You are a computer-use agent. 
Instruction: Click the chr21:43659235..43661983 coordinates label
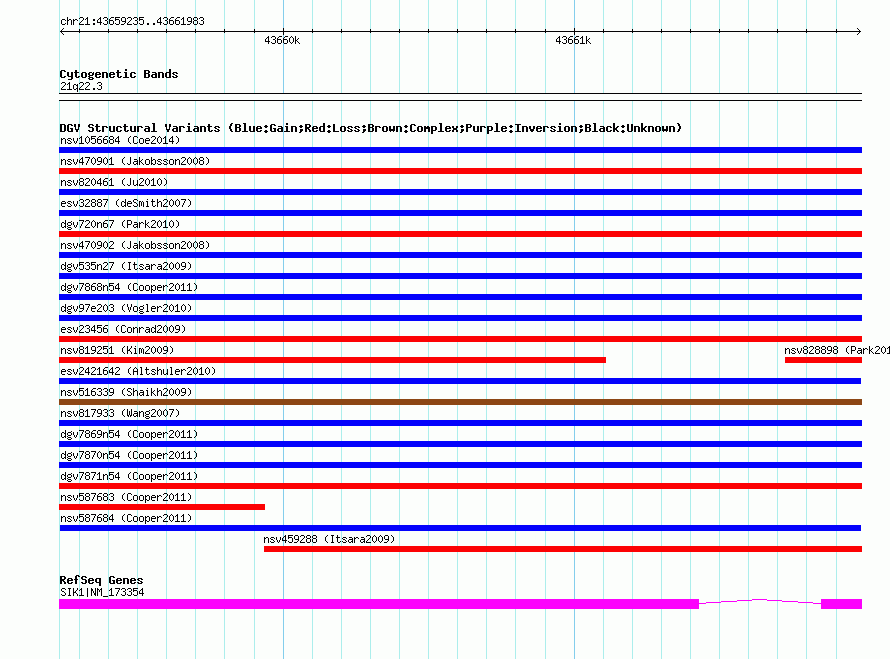(x=132, y=21)
